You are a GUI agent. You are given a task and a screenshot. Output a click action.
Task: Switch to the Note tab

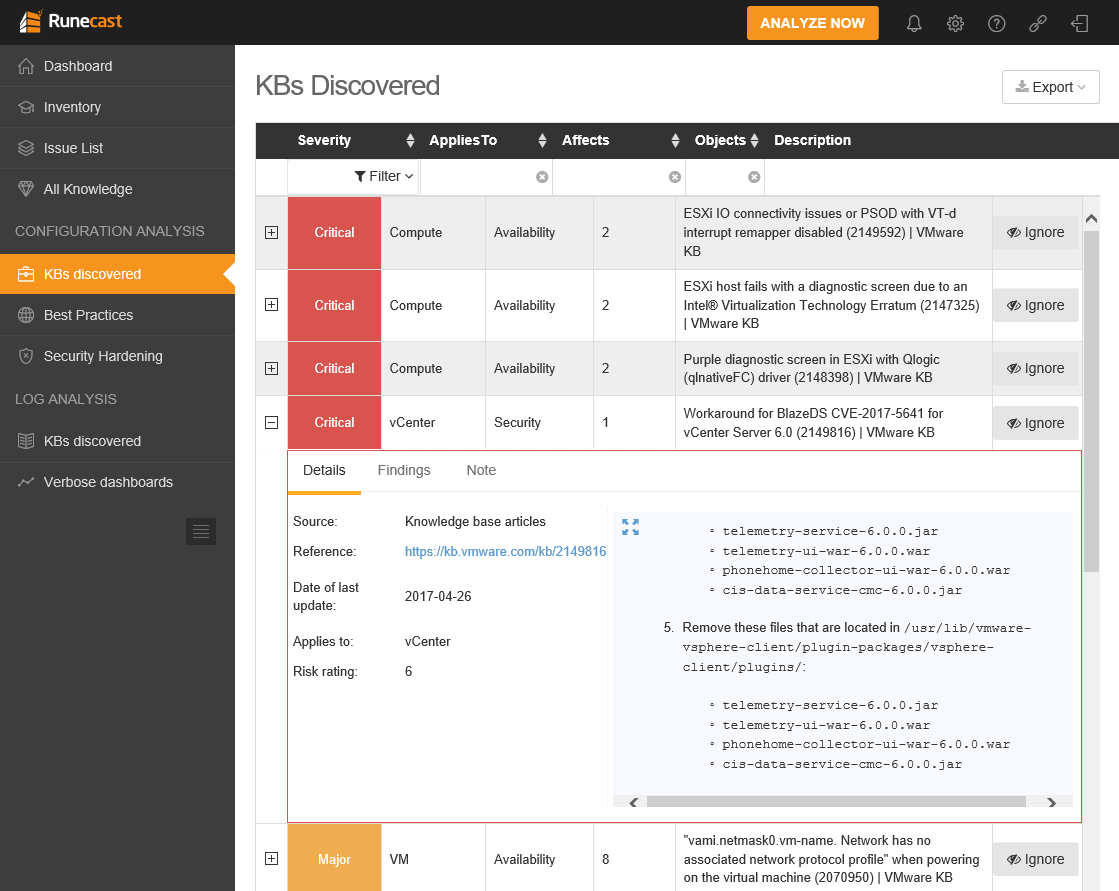click(x=481, y=471)
